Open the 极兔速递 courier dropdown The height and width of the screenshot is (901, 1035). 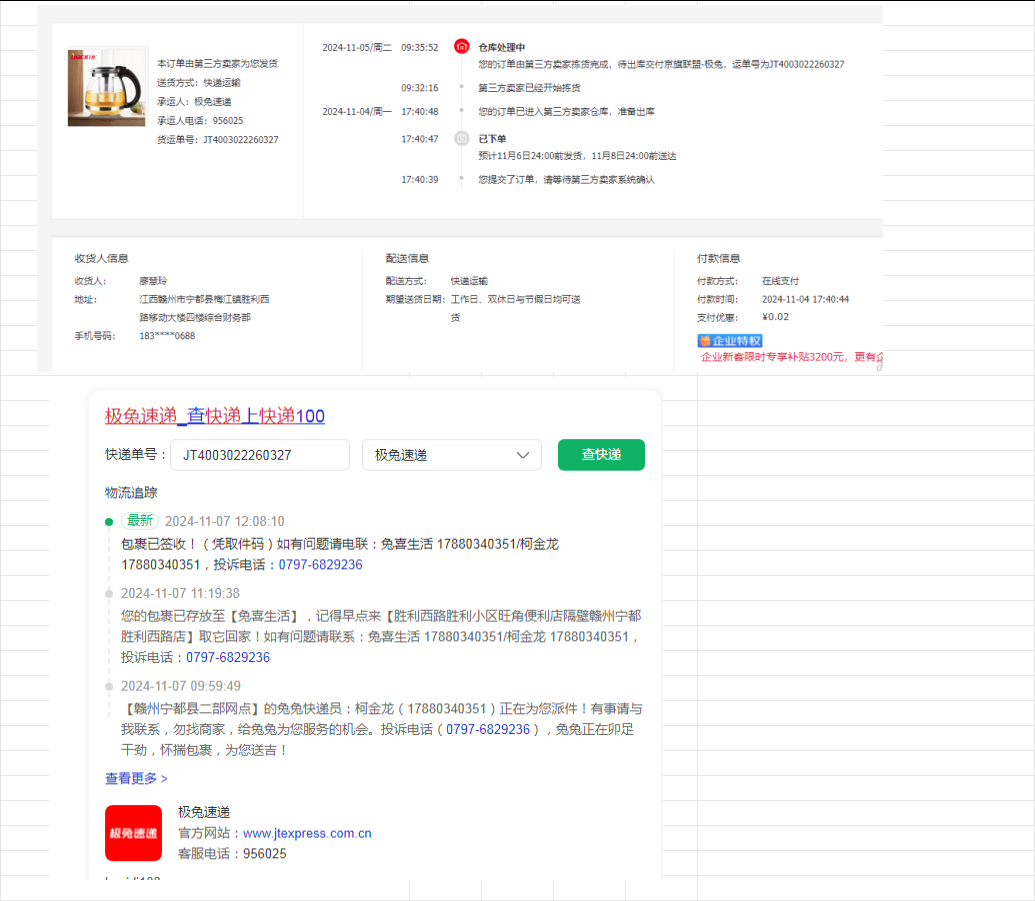451,455
